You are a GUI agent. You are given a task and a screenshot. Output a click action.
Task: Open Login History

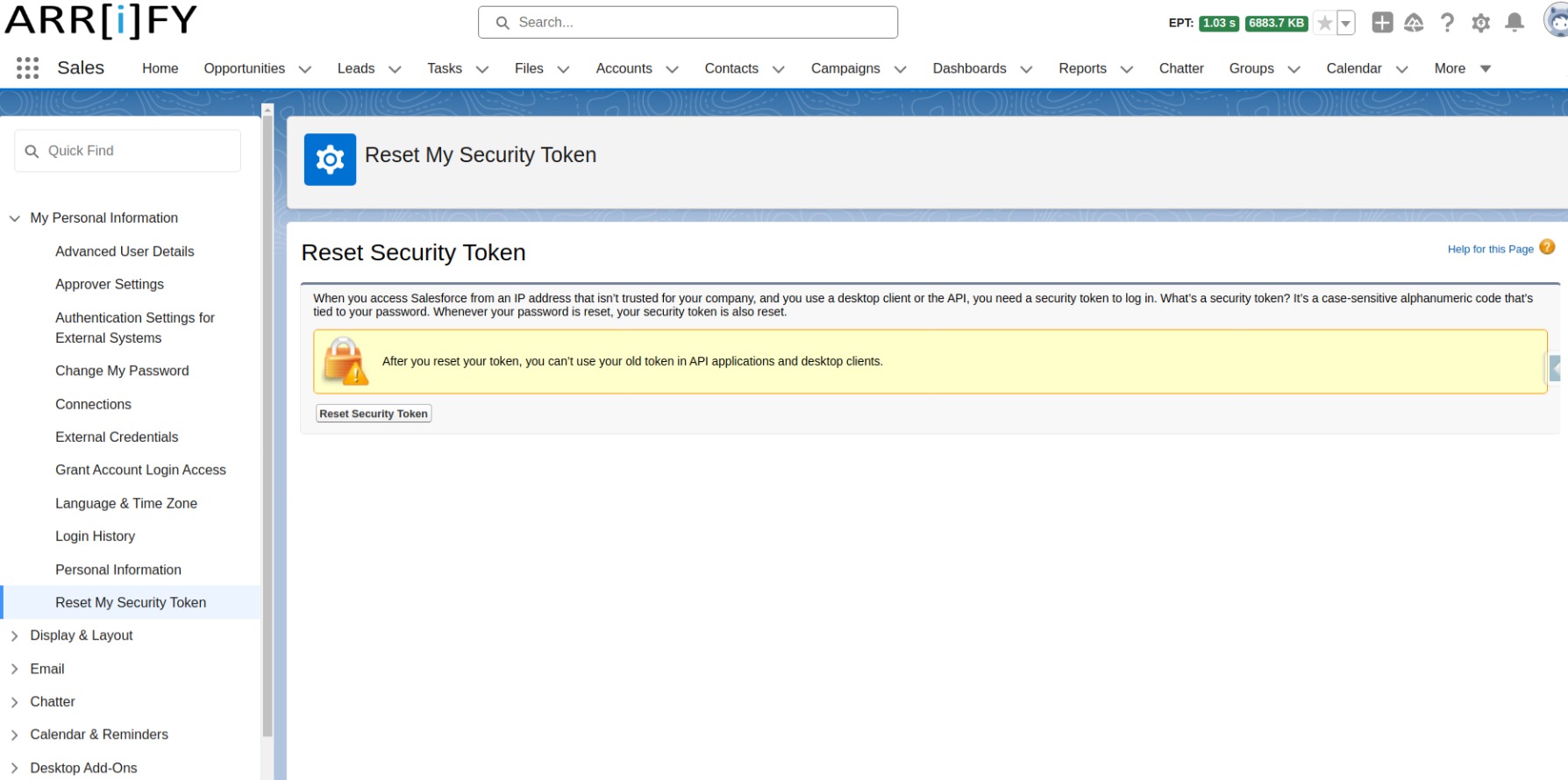point(95,536)
